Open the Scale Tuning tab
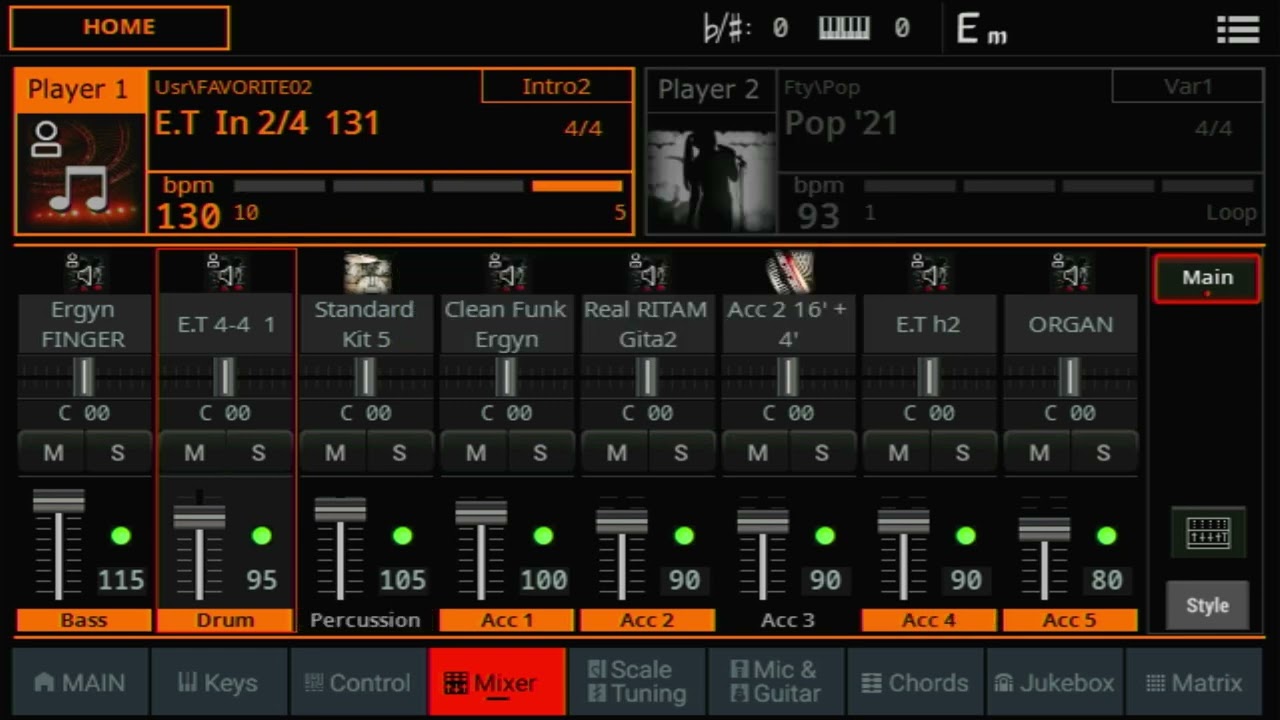 (x=636, y=682)
